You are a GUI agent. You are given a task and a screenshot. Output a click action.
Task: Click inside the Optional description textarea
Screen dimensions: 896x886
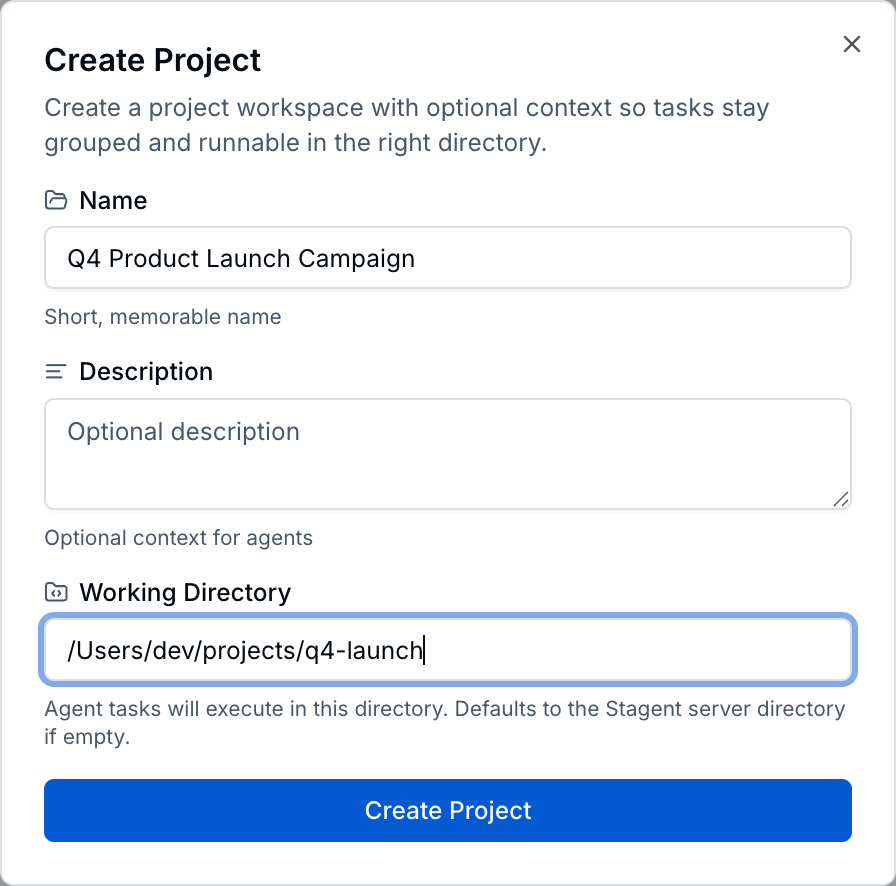tap(447, 450)
